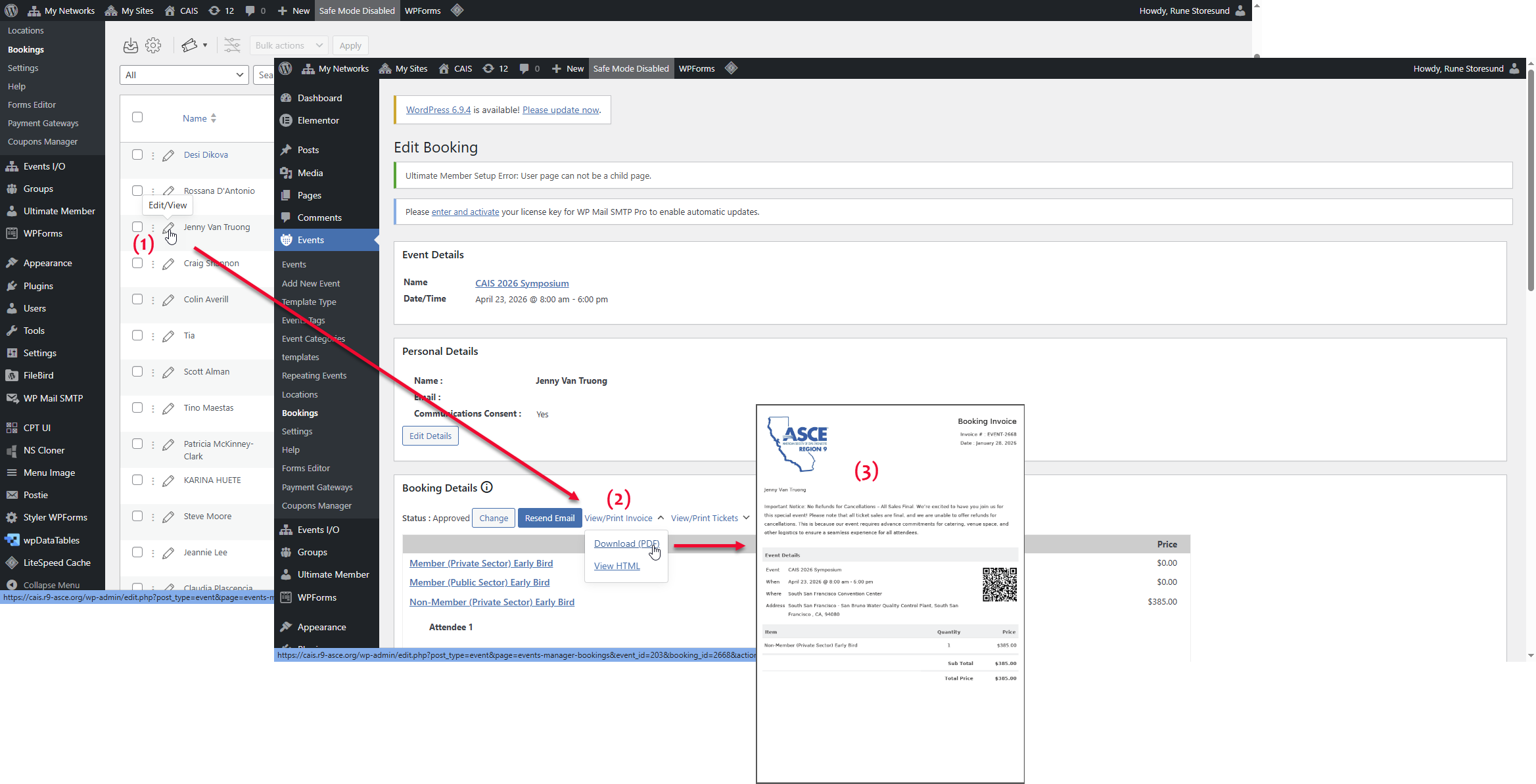Click the WordPress logo in the Edit Booking window
Screen dimensions: 1536x784
[x=285, y=68]
